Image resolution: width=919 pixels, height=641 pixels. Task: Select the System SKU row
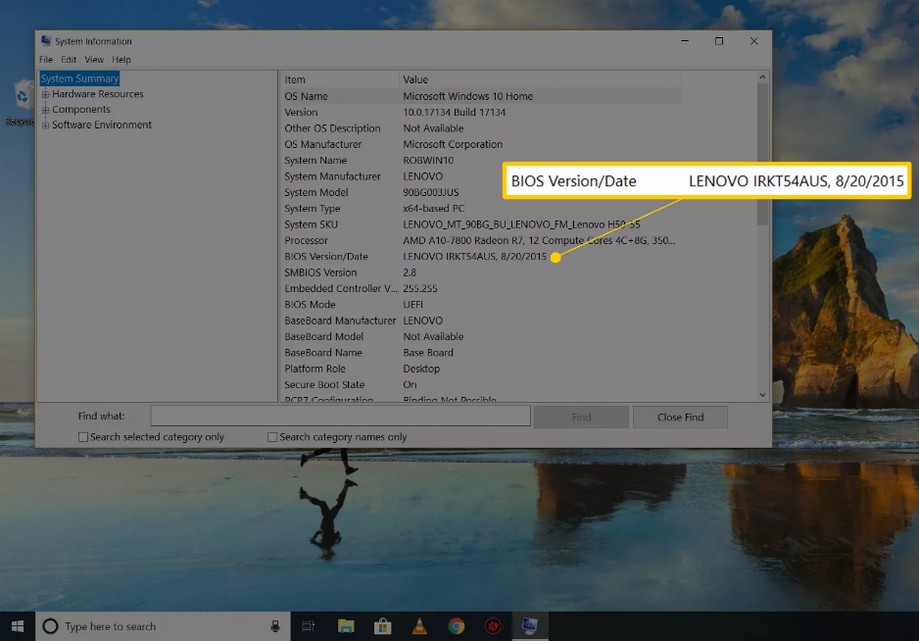point(481,224)
